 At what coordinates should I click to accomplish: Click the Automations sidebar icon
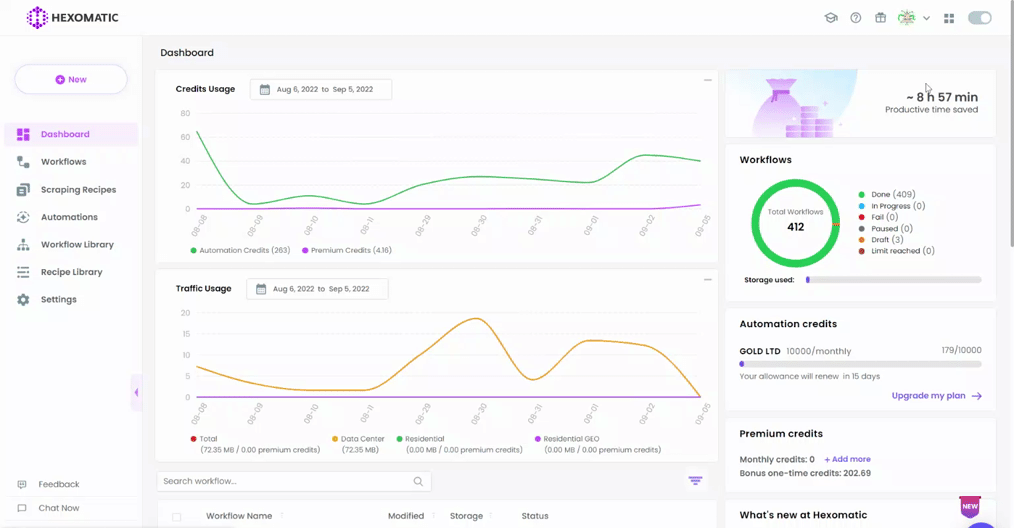pos(23,217)
